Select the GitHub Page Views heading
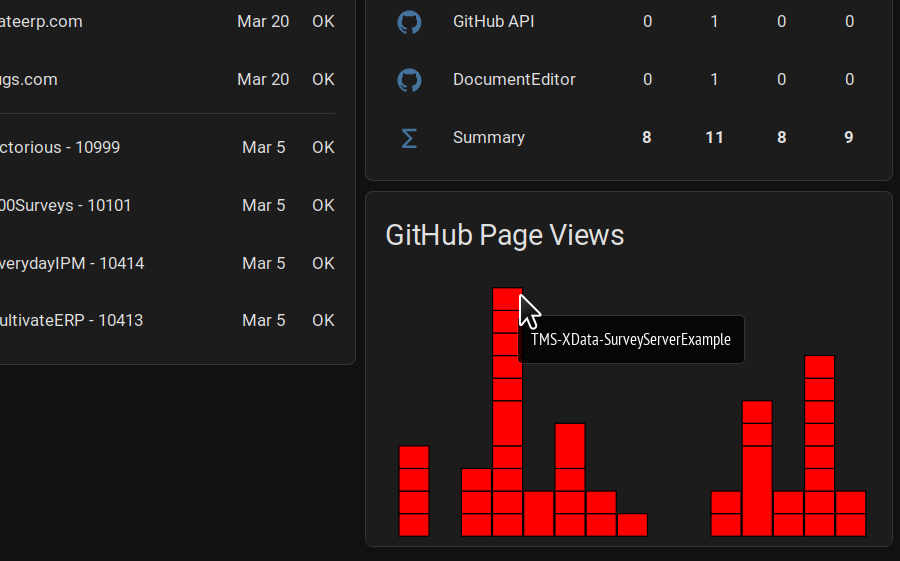Screen dimensions: 900x561 click(x=505, y=235)
